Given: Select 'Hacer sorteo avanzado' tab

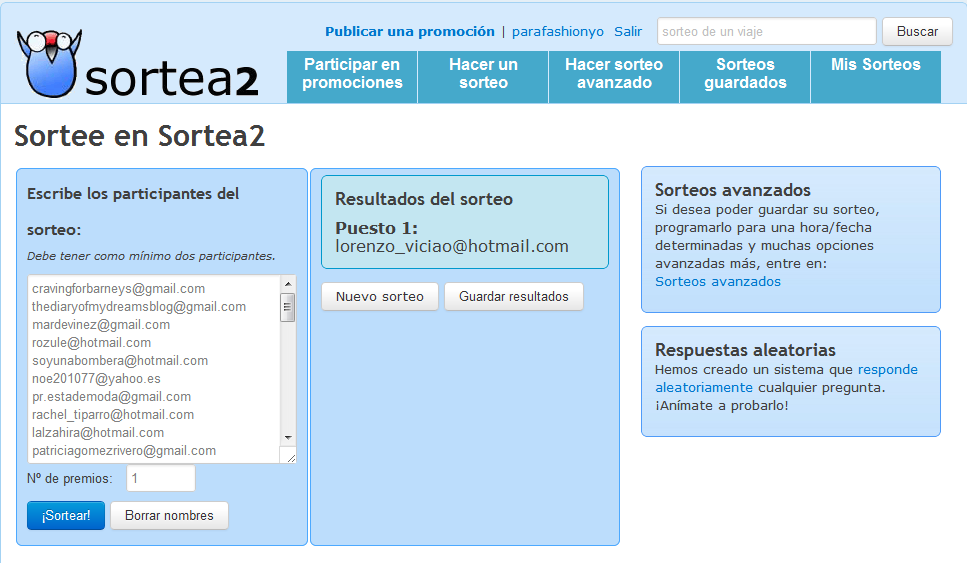Looking at the screenshot, I should pos(614,74).
